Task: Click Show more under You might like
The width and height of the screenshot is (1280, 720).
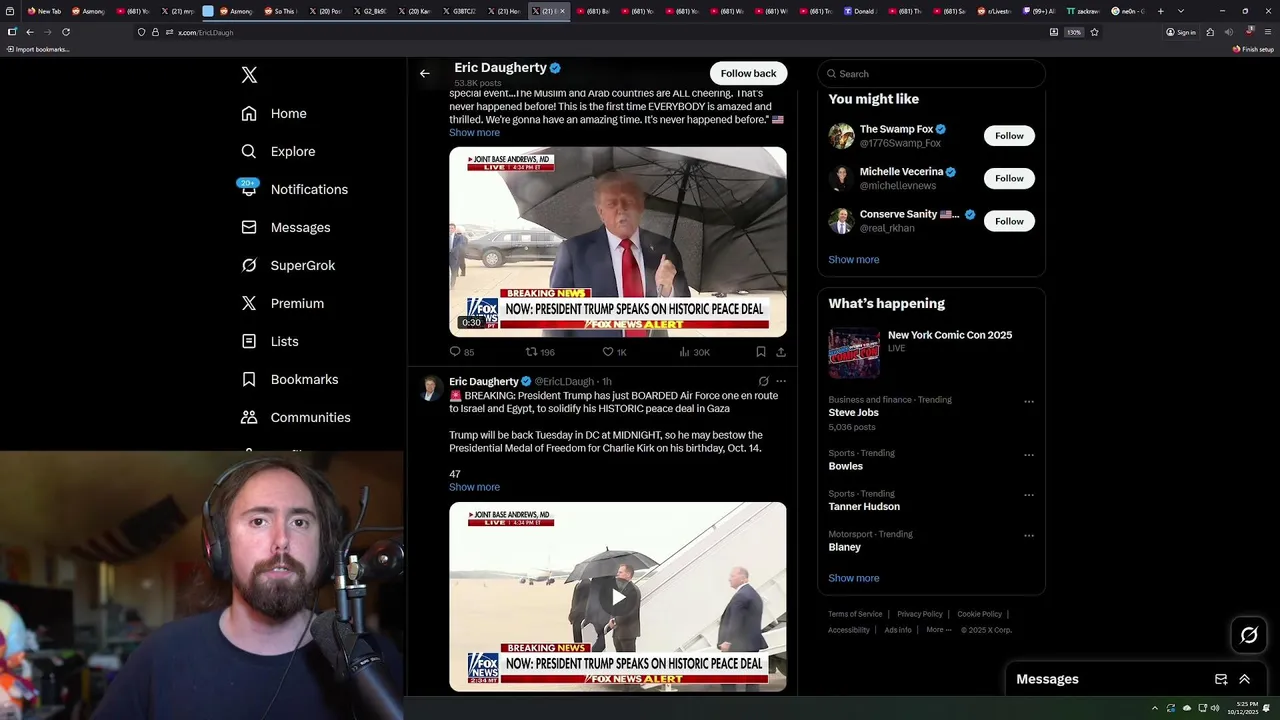Action: coord(854,259)
